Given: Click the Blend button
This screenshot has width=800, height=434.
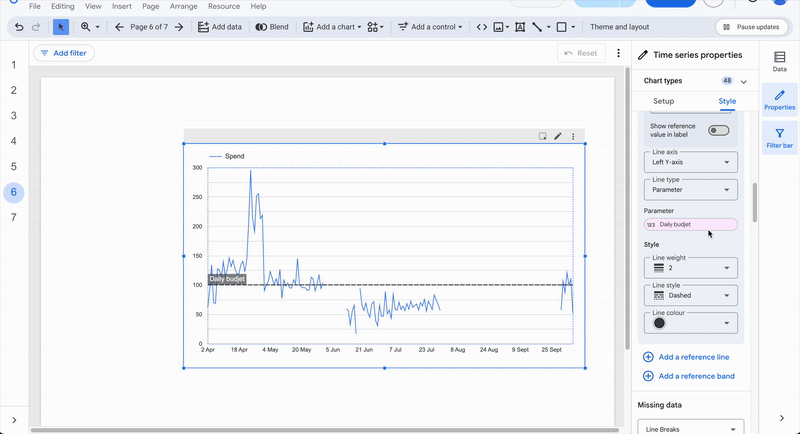Looking at the screenshot, I should coord(272,27).
